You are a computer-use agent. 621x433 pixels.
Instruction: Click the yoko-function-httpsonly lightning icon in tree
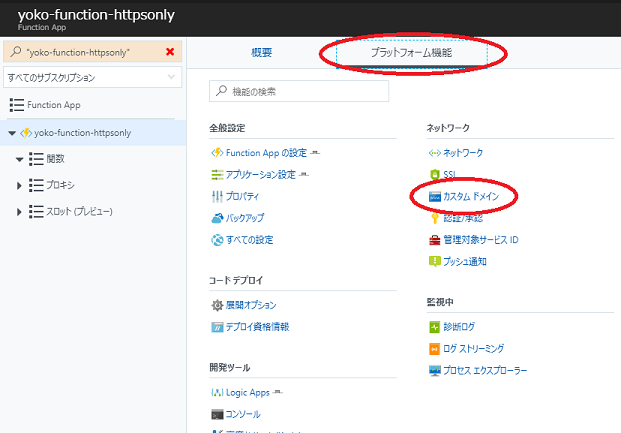[26, 133]
